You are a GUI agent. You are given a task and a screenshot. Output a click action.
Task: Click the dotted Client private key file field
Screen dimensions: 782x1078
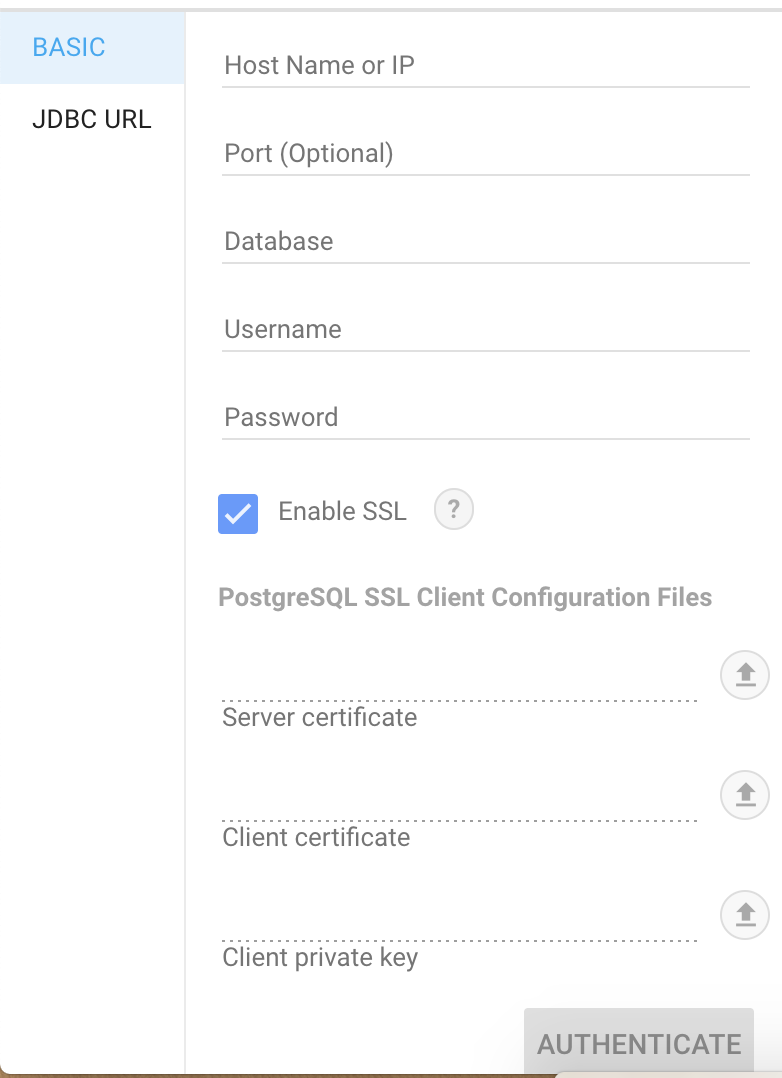coord(459,922)
